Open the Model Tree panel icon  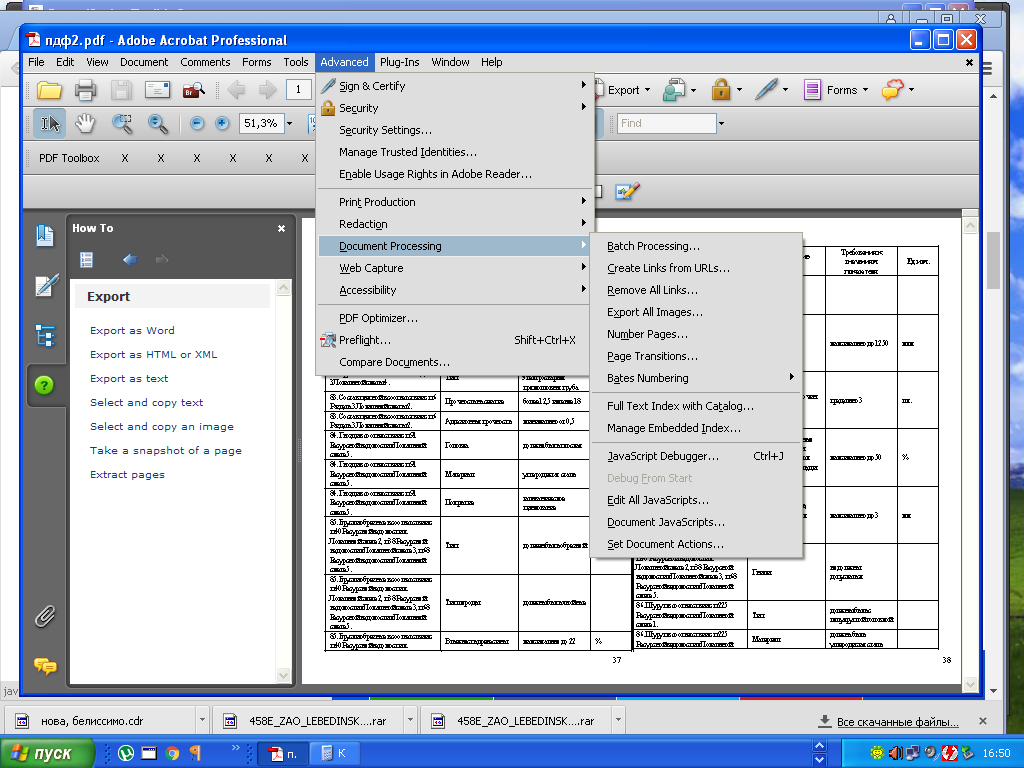tap(45, 335)
